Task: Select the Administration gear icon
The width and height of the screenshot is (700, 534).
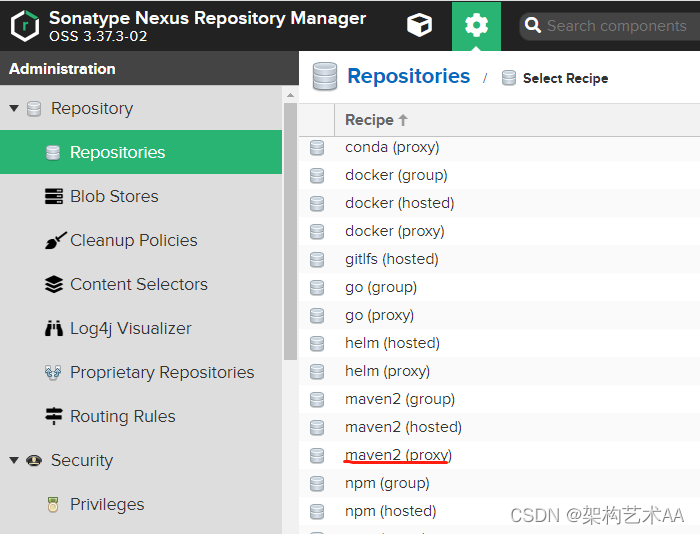Action: (476, 25)
